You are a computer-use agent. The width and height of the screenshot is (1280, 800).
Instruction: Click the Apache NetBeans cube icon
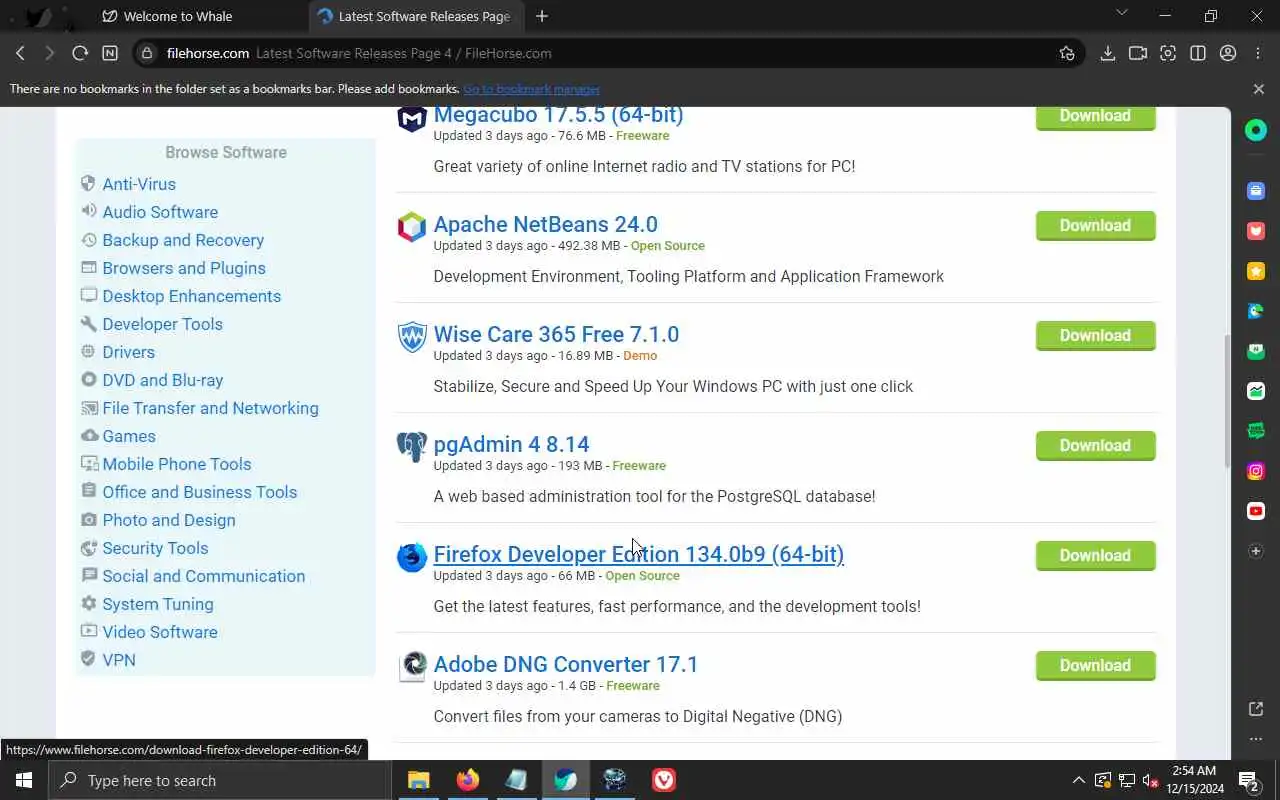tap(412, 227)
